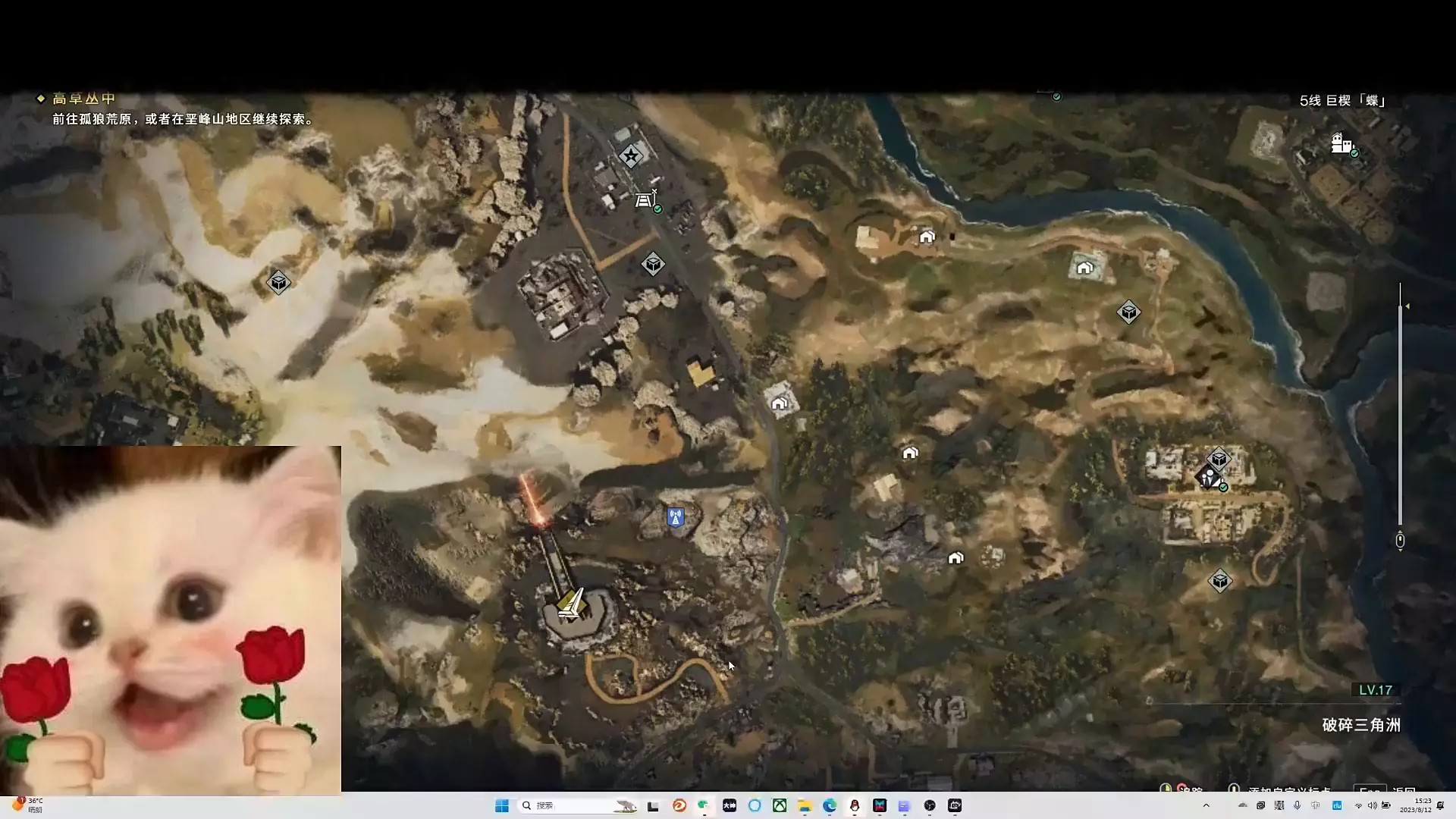Image resolution: width=1456 pixels, height=819 pixels.
Task: Select the star marker at the northern base
Action: point(631,156)
